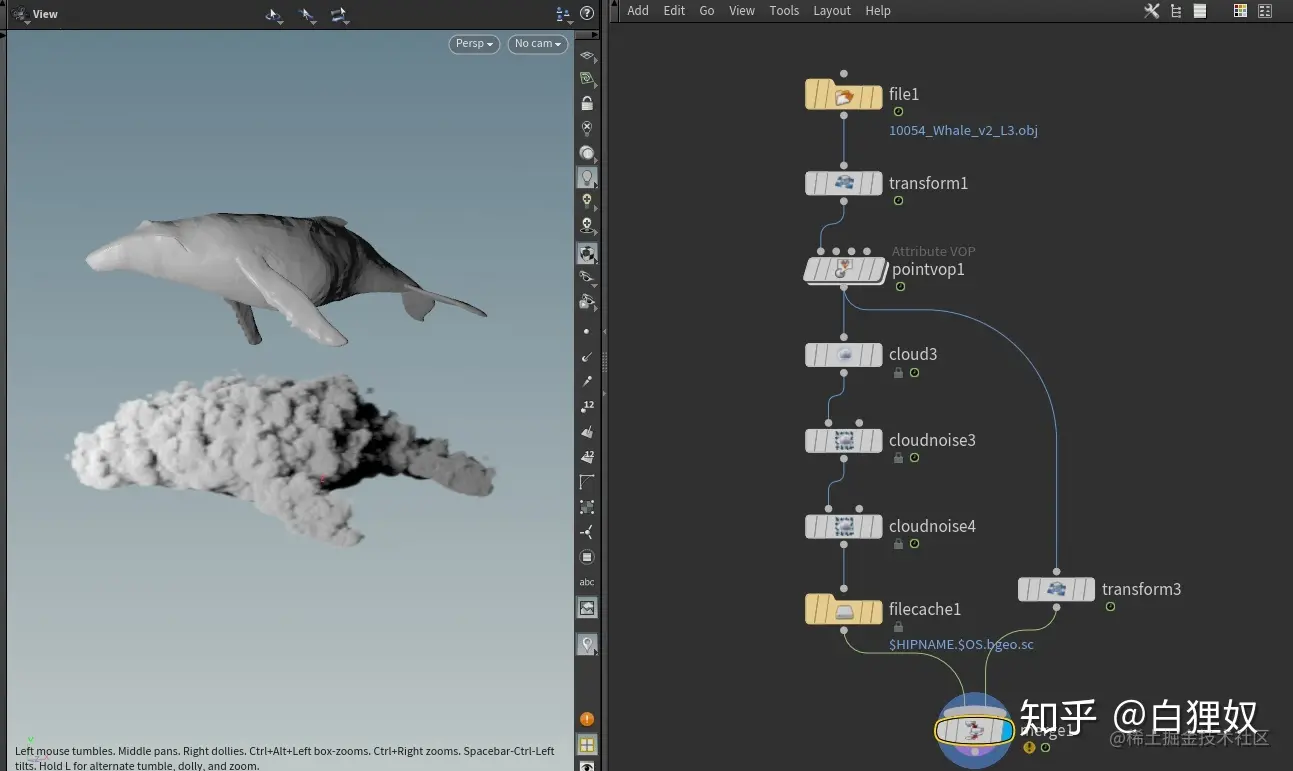Select the file1 node
This screenshot has height=771, width=1293.
coord(844,96)
